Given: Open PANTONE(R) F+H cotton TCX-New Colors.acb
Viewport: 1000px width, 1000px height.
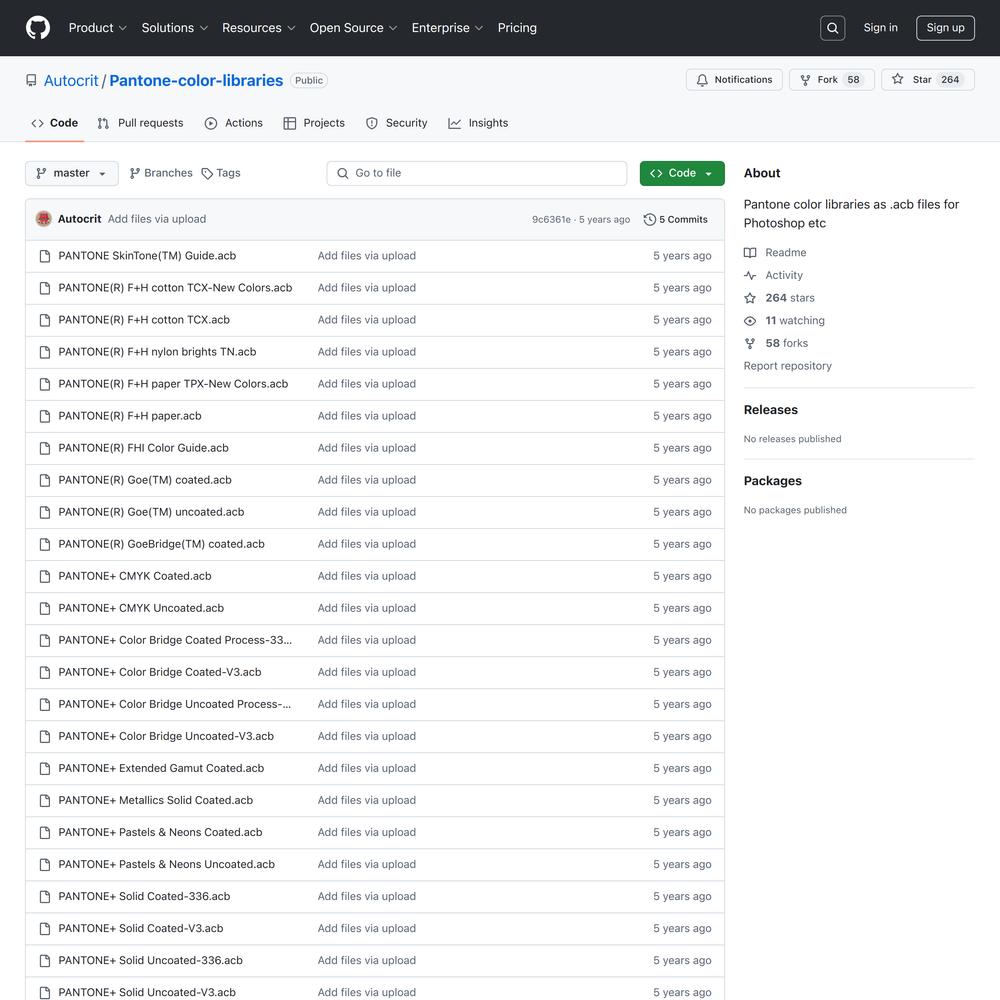Looking at the screenshot, I should [x=175, y=288].
